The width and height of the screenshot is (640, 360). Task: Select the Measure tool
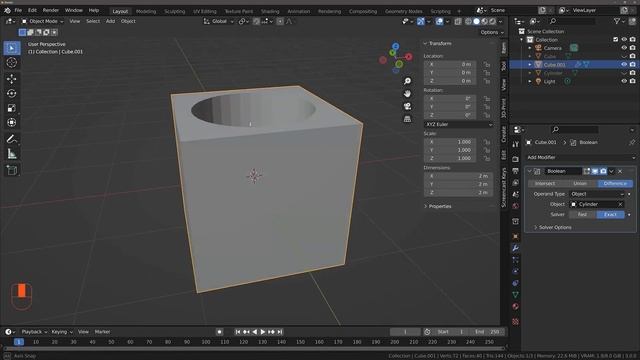point(12,153)
